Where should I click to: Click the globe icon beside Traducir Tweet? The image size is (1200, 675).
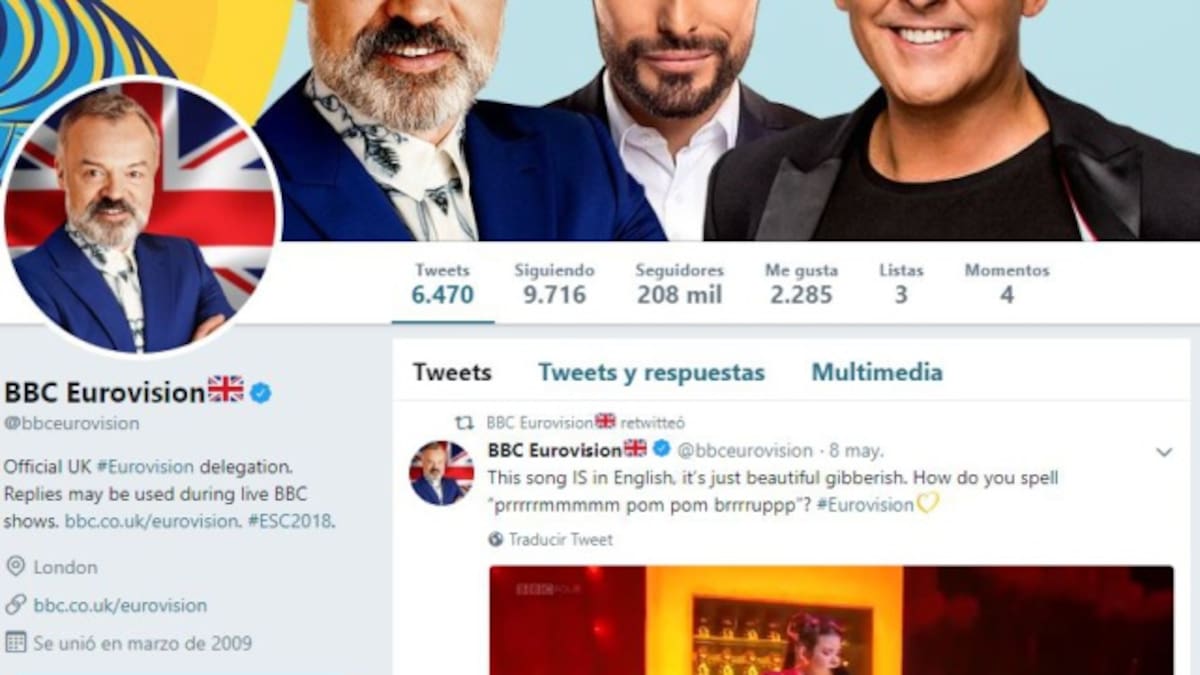point(496,540)
